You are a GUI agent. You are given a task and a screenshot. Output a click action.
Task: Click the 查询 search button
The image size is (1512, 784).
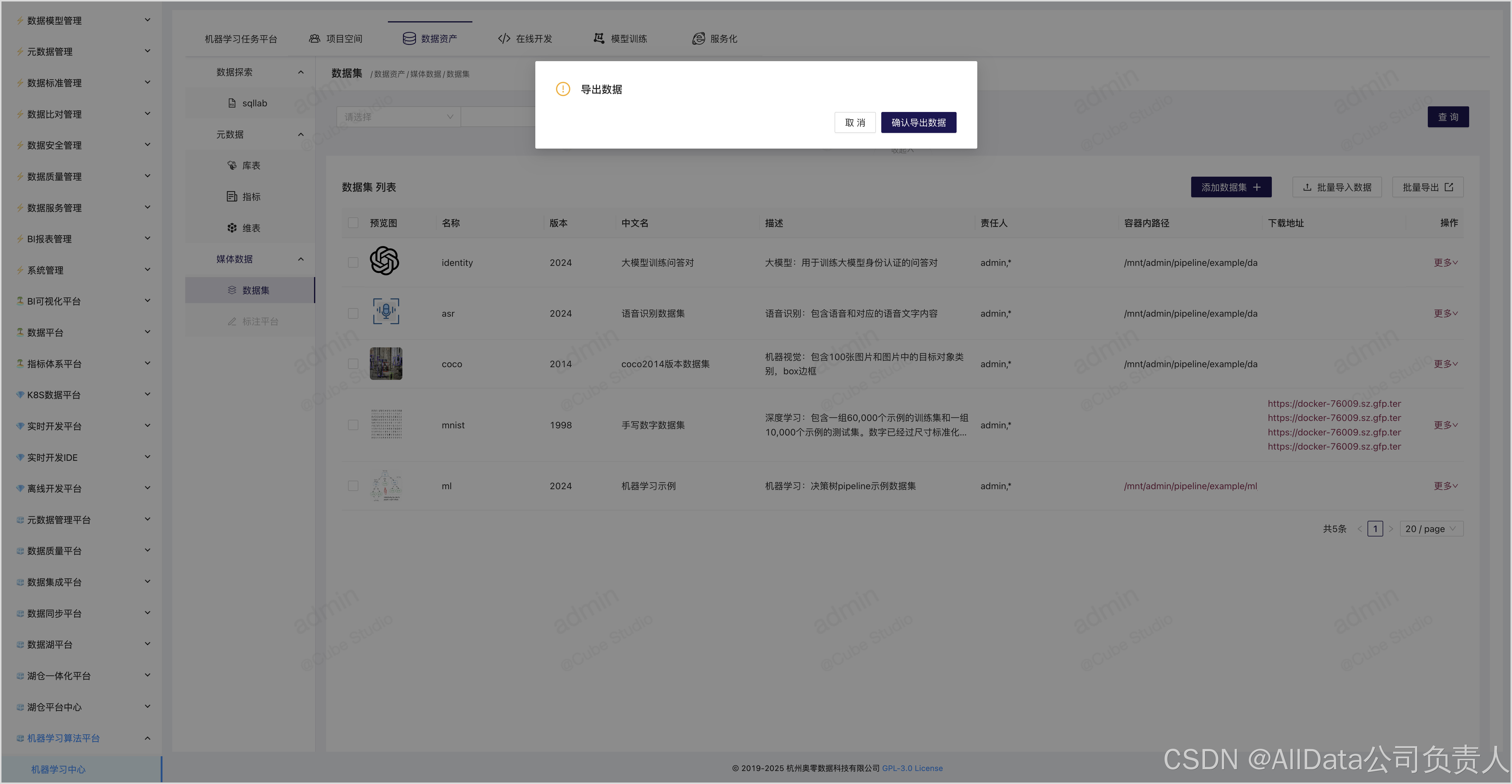coord(1448,117)
